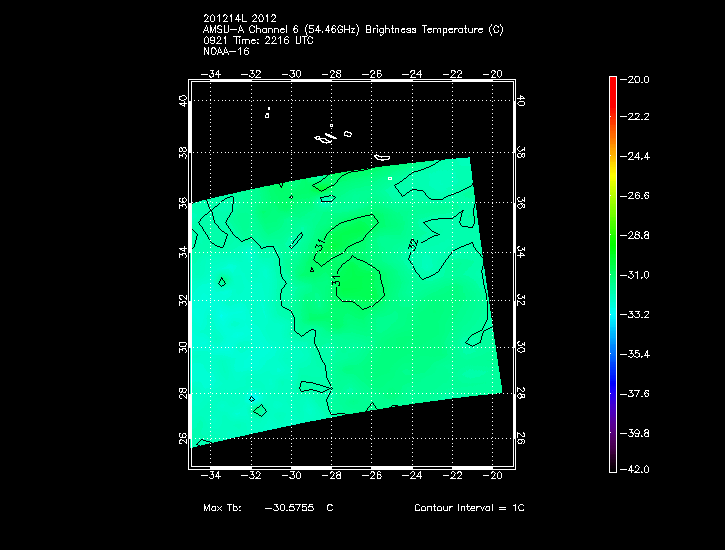This screenshot has height=550, width=725.
Task: Click the green -28.8 region of color bar
Action: point(612,236)
